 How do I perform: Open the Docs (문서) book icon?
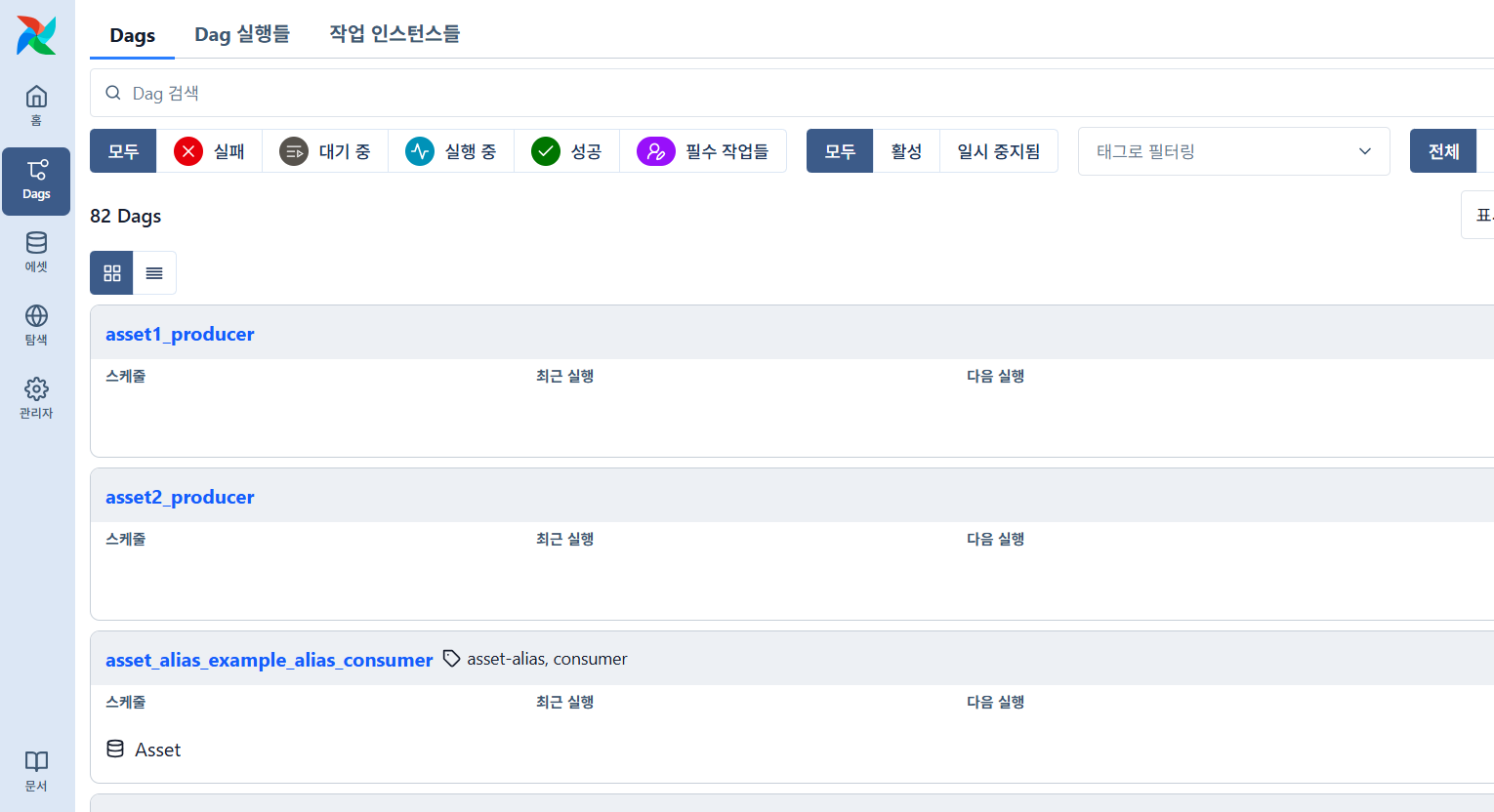pyautogui.click(x=36, y=770)
